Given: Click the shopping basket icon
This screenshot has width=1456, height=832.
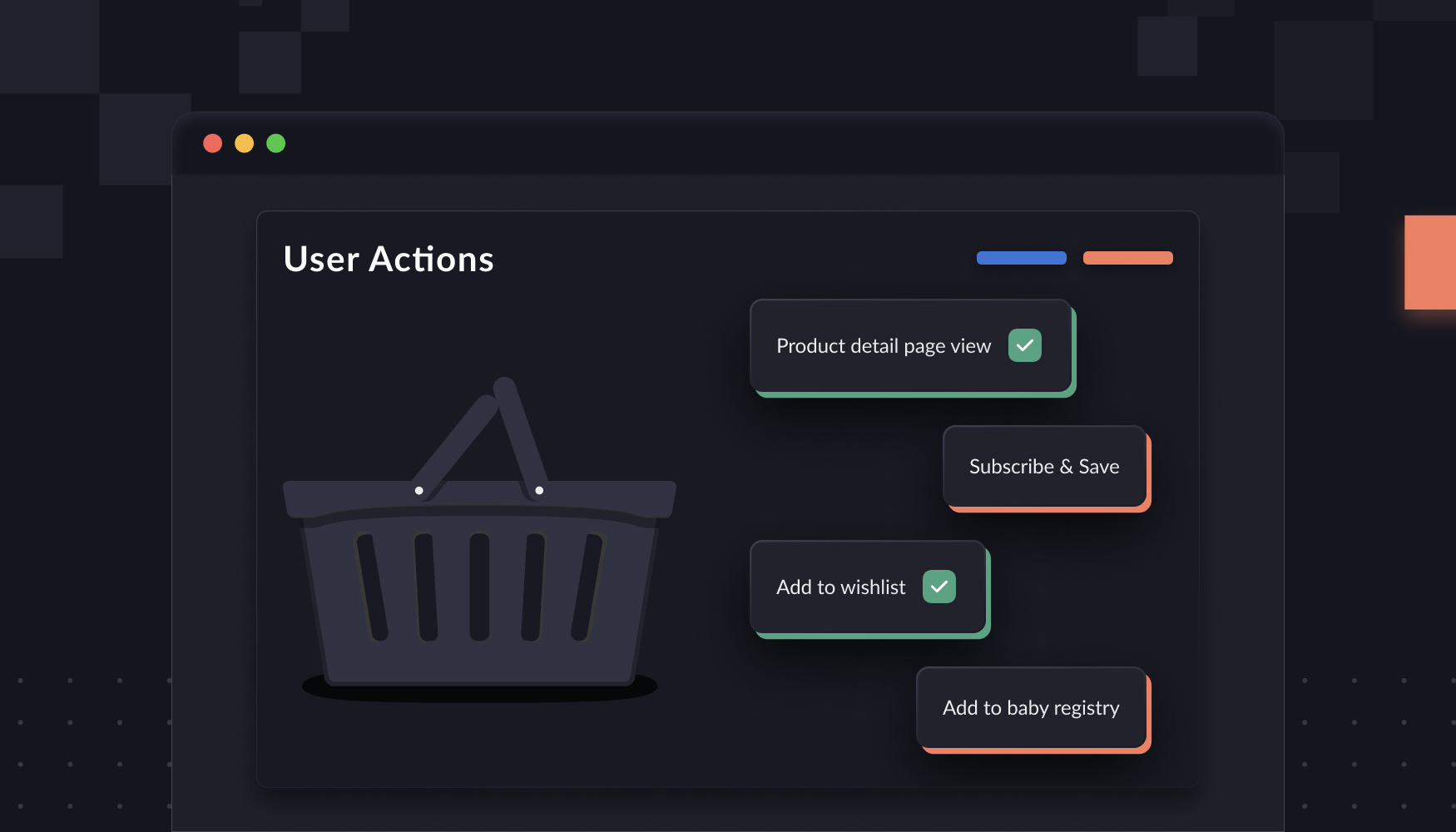Looking at the screenshot, I should 479,539.
